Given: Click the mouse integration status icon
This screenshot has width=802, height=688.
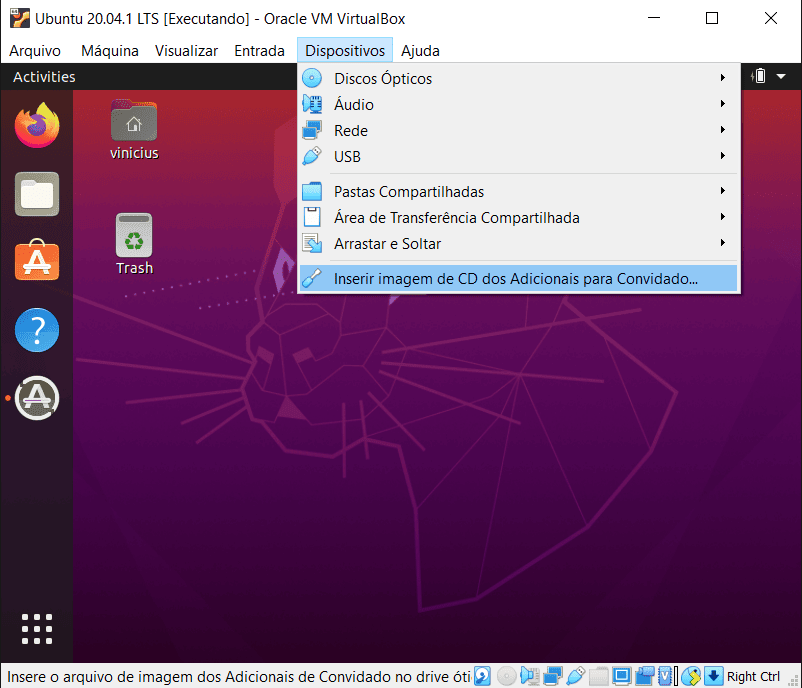Looking at the screenshot, I should coord(692,676).
